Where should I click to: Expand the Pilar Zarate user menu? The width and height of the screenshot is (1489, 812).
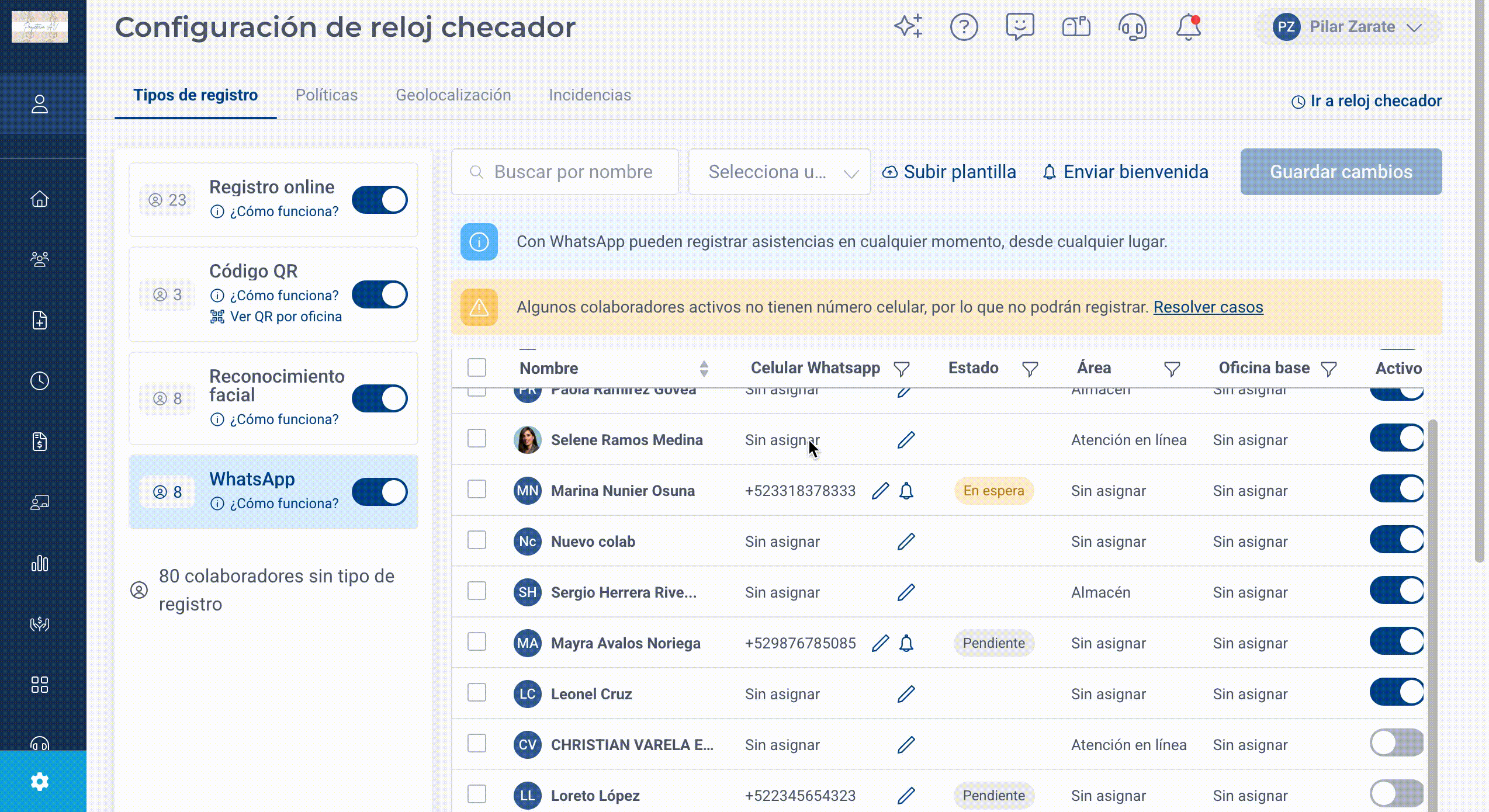(1348, 27)
